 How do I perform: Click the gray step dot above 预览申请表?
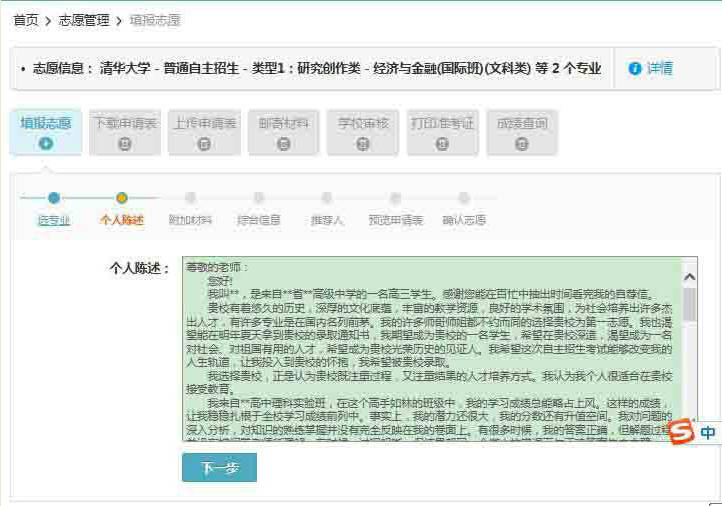pos(396,198)
